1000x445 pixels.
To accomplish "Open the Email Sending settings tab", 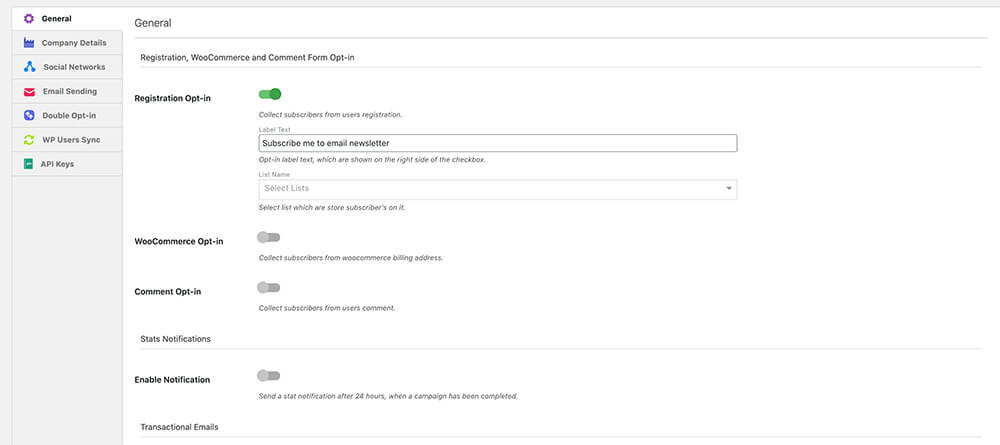I will coord(69,91).
